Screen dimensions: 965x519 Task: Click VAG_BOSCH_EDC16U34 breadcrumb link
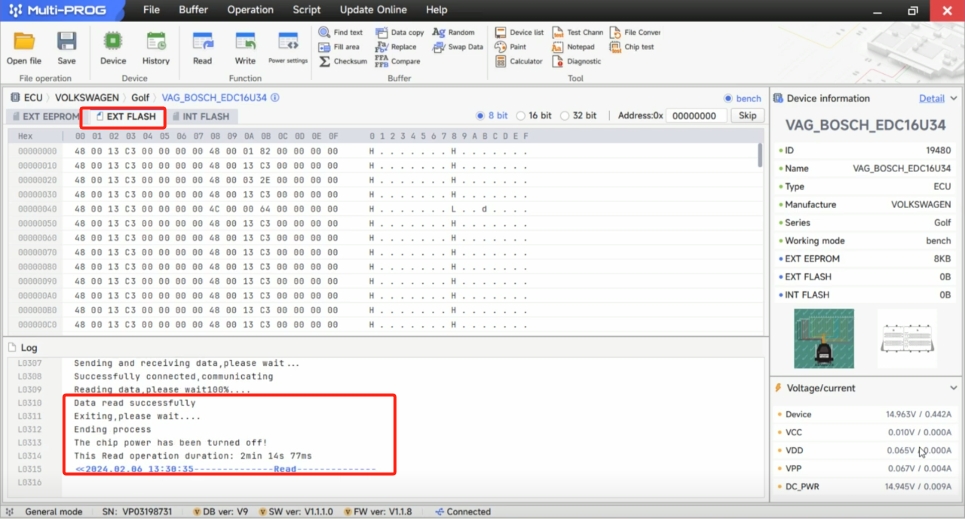coord(214,97)
